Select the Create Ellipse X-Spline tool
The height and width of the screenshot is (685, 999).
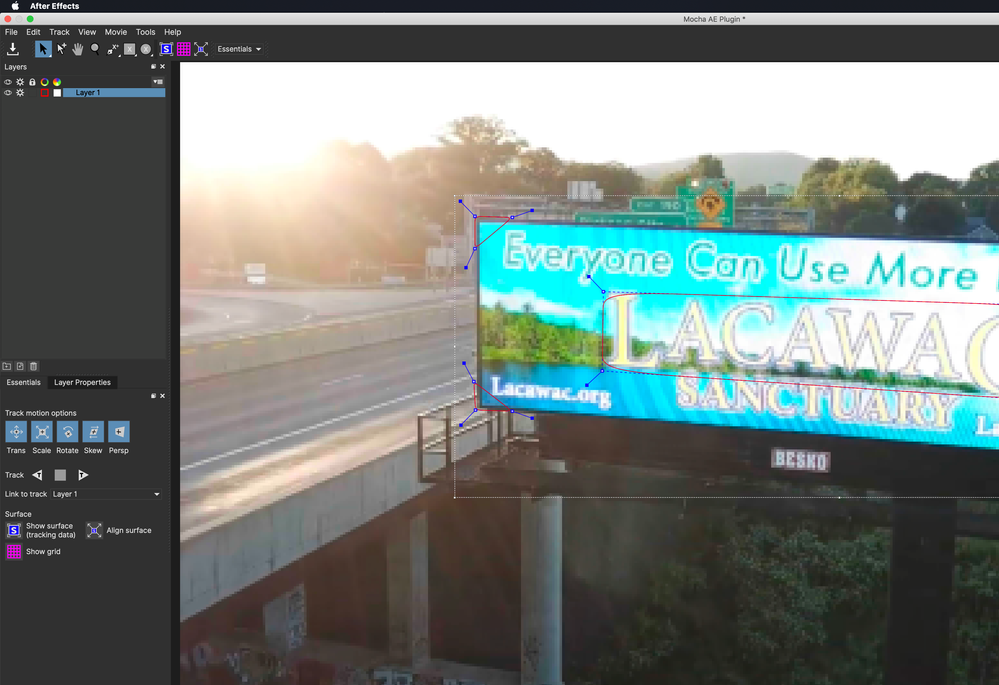(146, 49)
